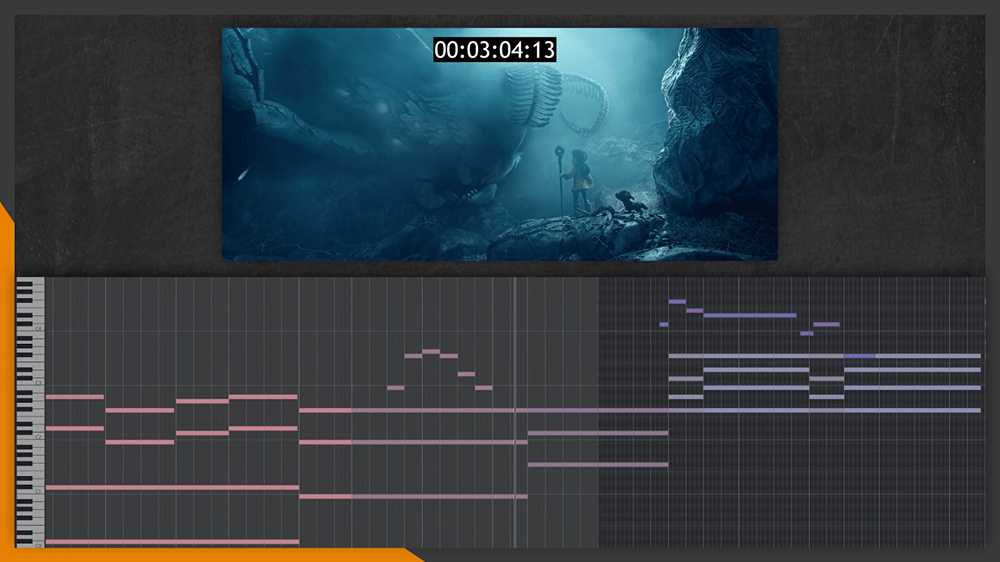Select the long pink note on the C1 row
The width and height of the screenshot is (1000, 562).
coord(172,487)
